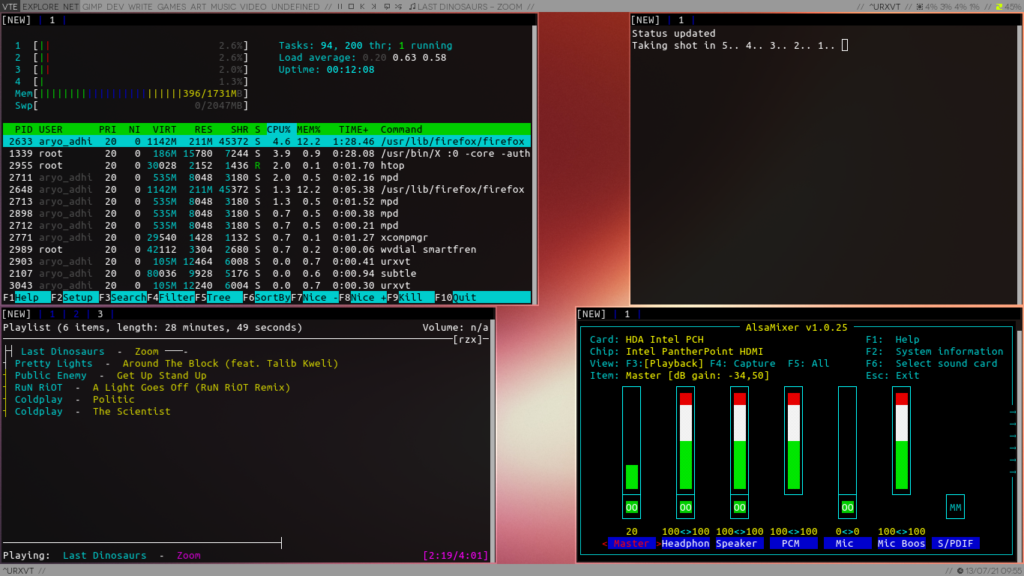
Task: Switch to the UNDEFINED workspace tag
Action: [295, 7]
